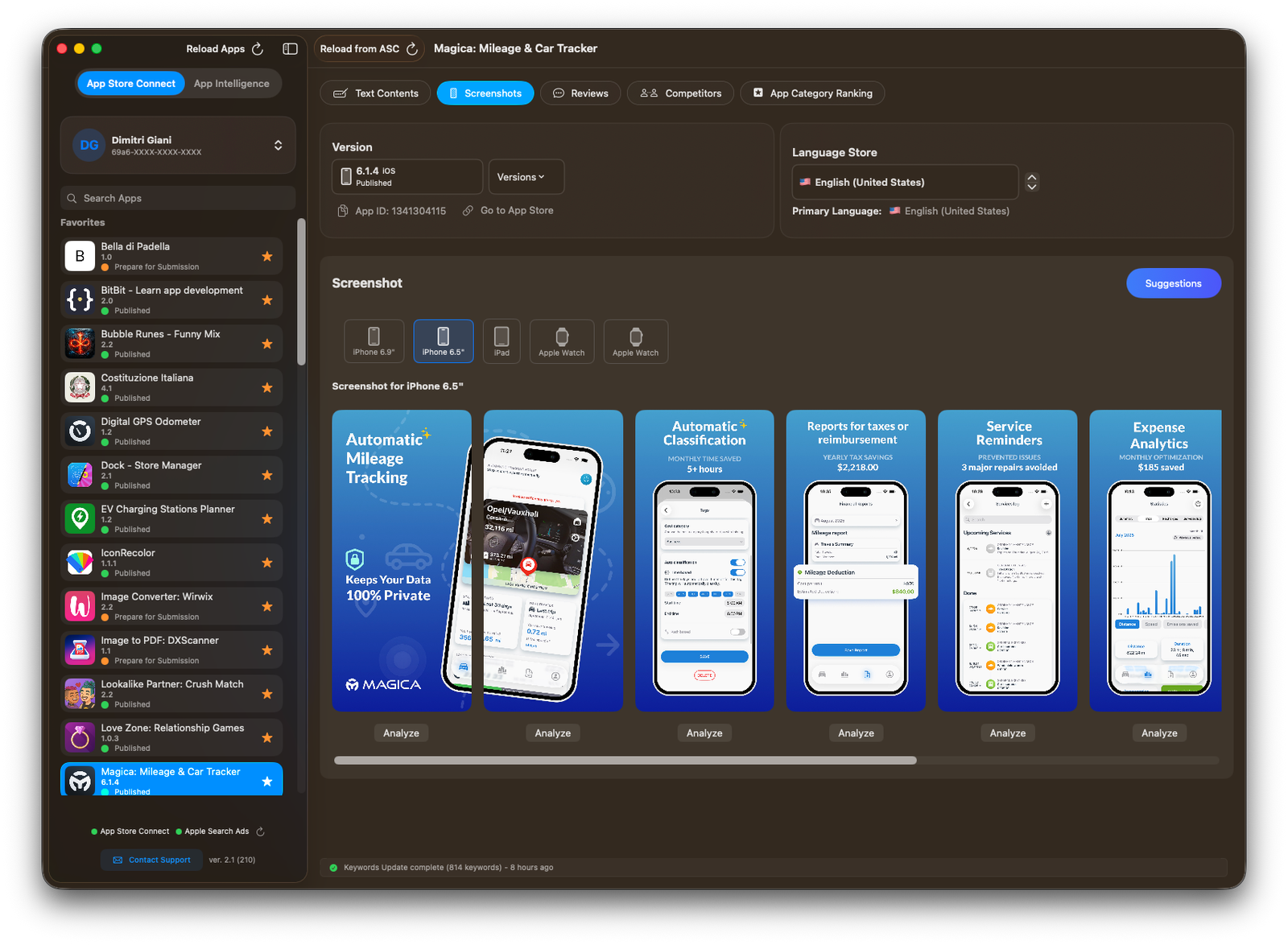The width and height of the screenshot is (1288, 945).
Task: Toggle the star on Magica: Mileage & Car Tracker
Action: pos(266,780)
